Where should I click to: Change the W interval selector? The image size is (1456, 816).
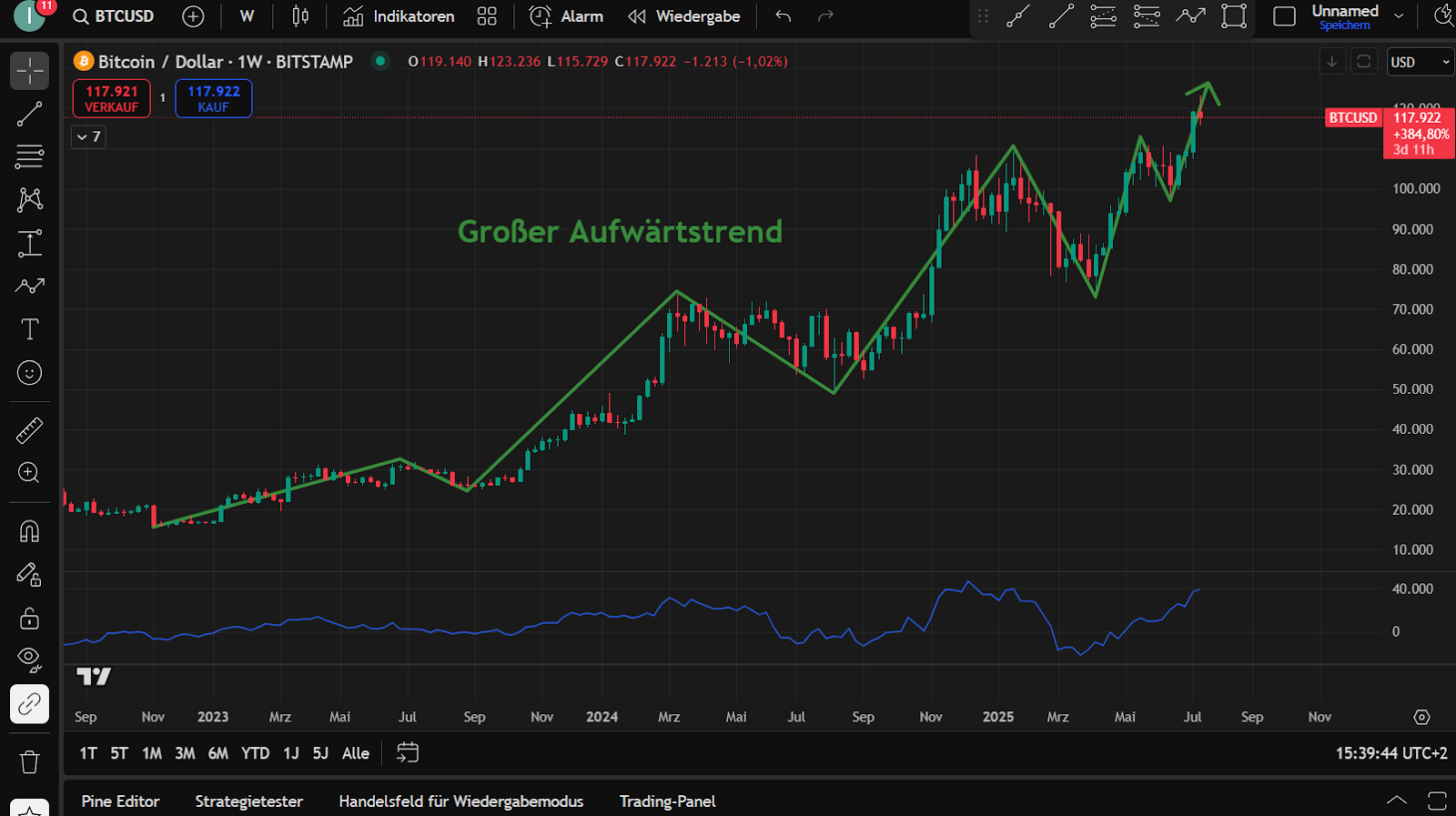click(247, 16)
